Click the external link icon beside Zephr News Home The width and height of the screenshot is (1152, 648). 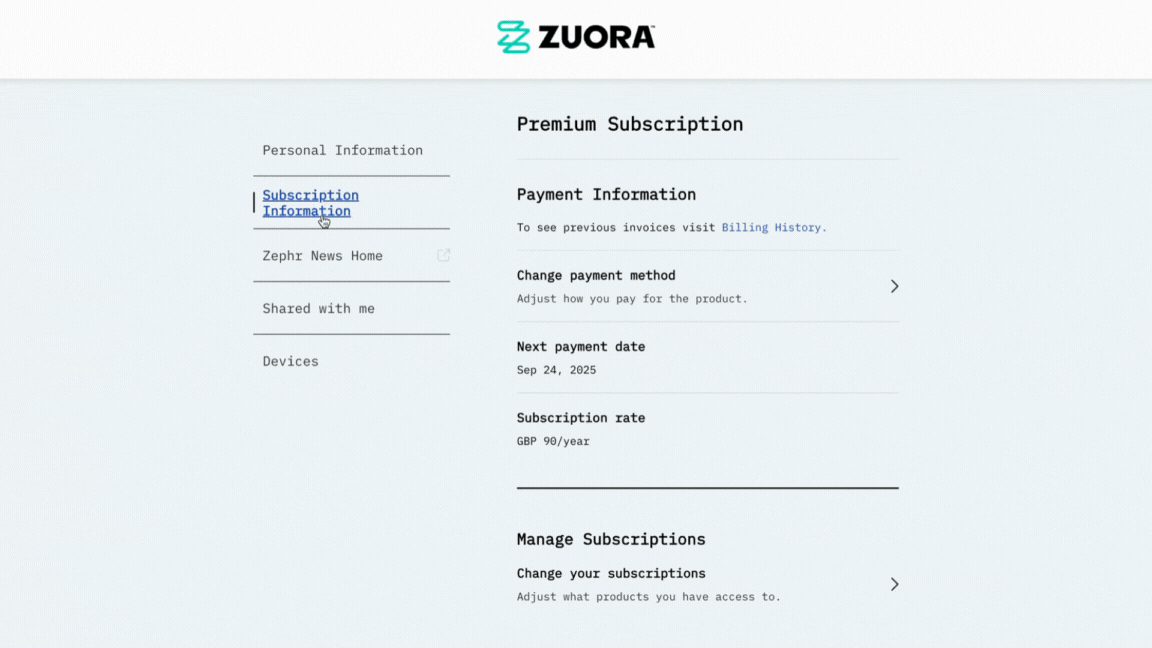point(444,254)
